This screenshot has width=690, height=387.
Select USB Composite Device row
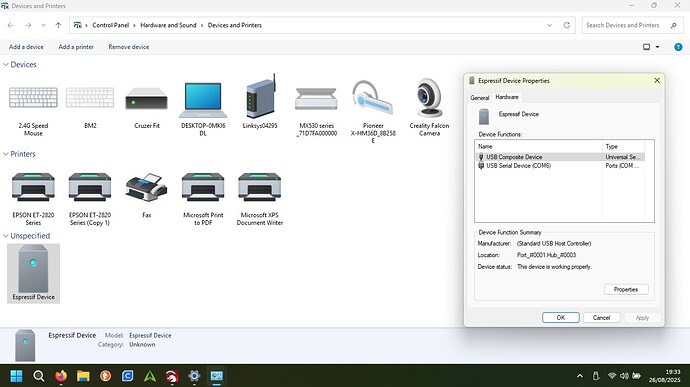[x=561, y=157]
